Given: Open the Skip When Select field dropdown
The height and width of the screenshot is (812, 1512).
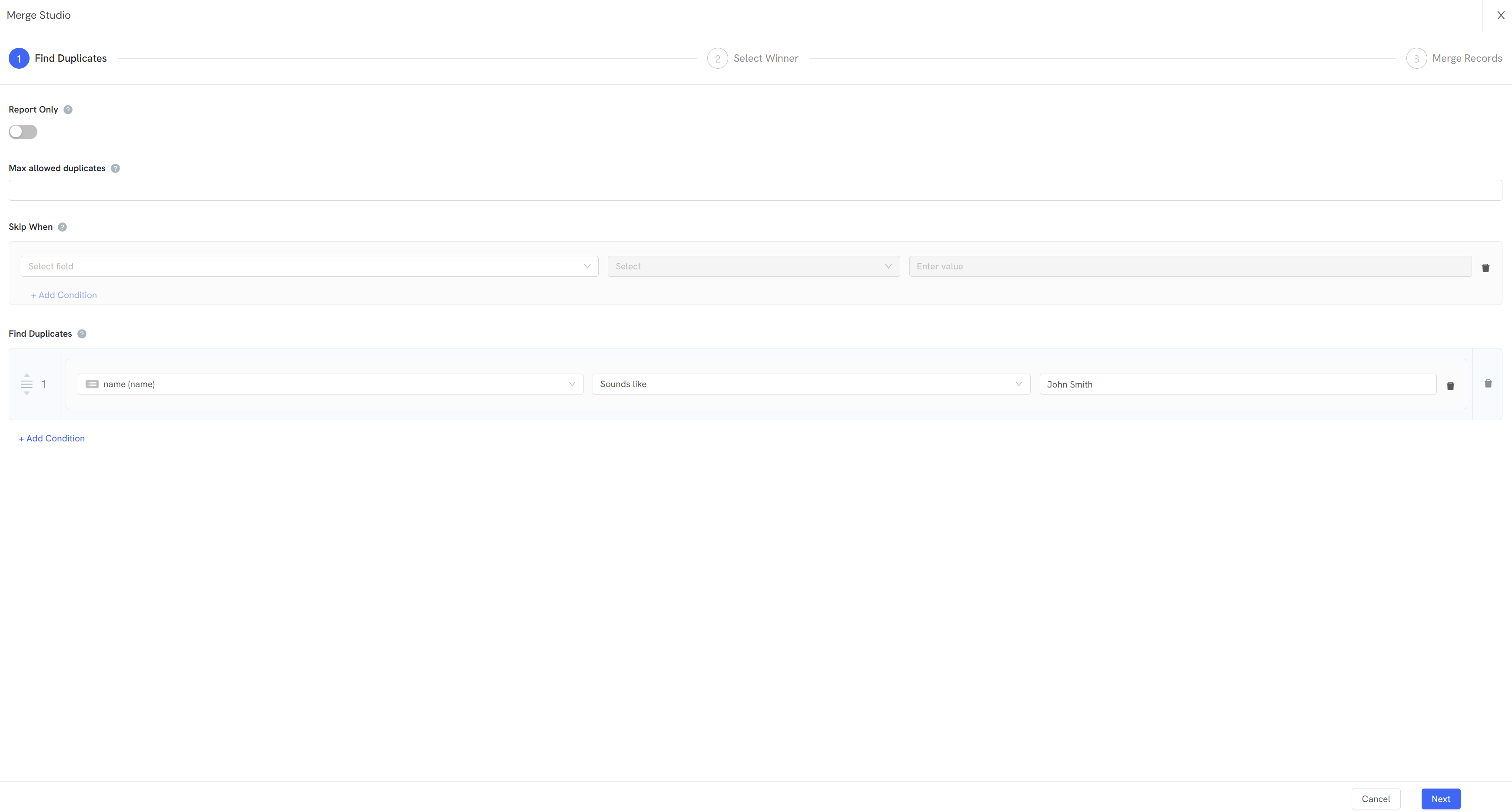Looking at the screenshot, I should 309,266.
